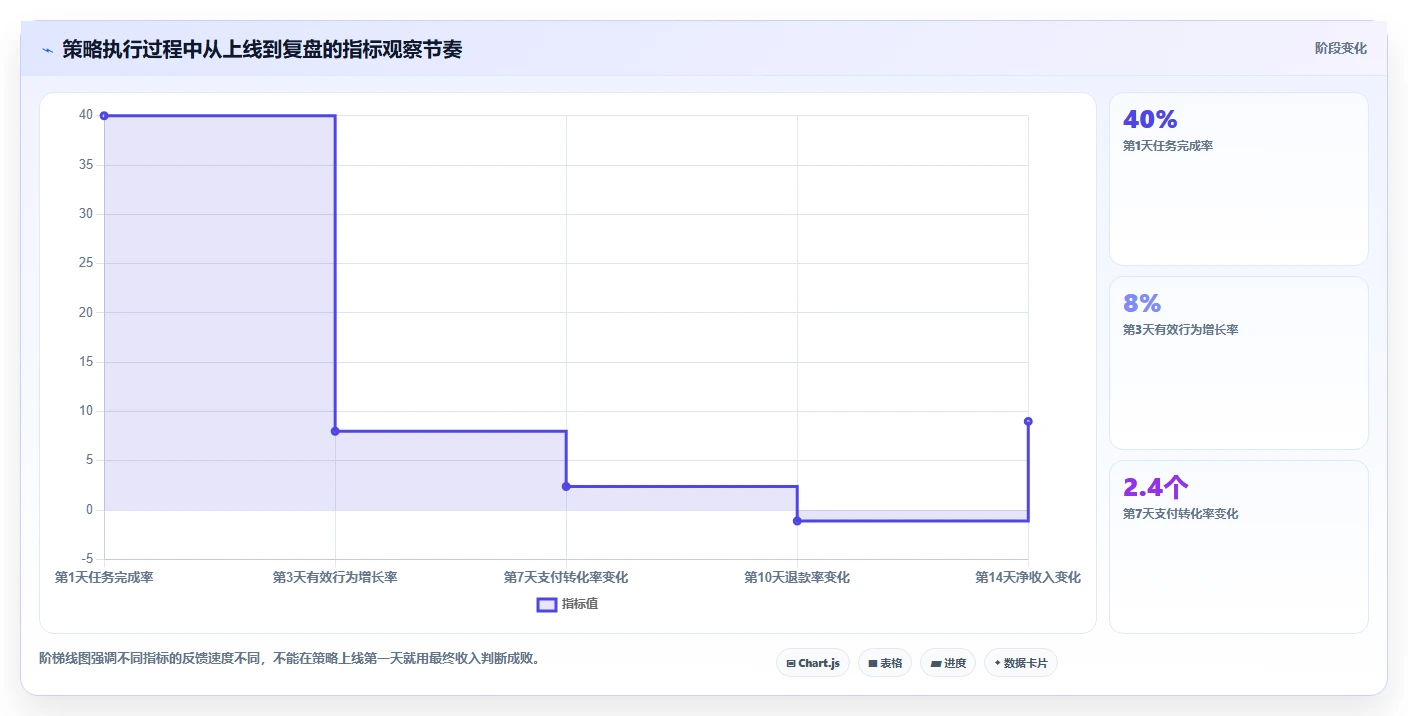Select the data point at value 40
This screenshot has width=1408, height=716.
(x=104, y=116)
